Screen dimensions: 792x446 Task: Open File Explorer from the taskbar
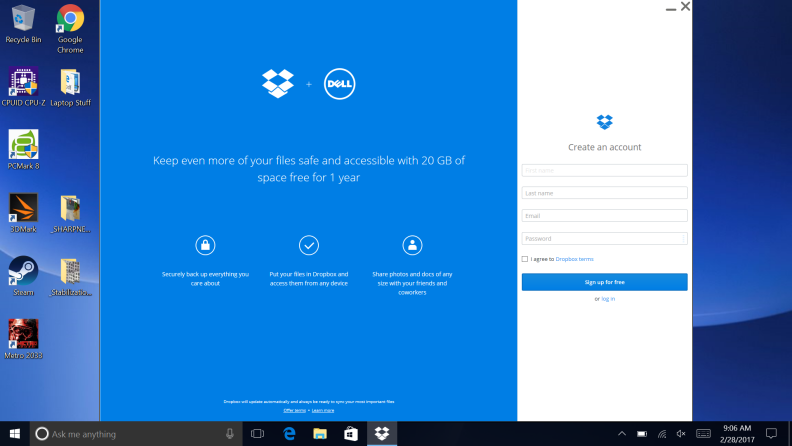tap(320, 434)
